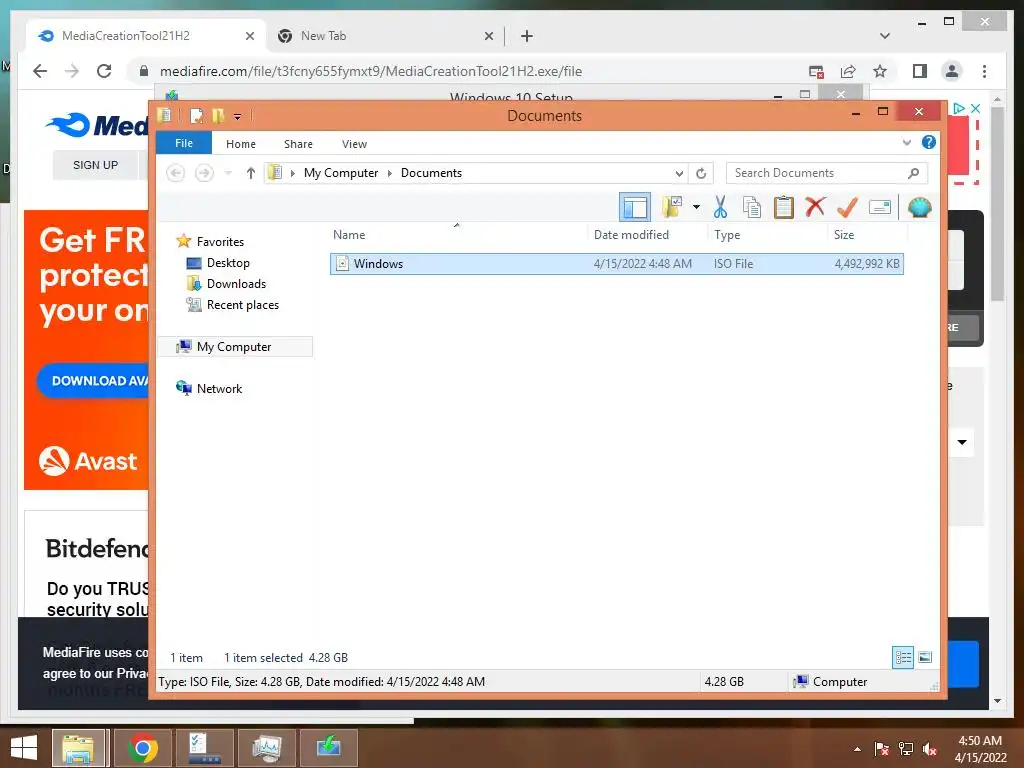Toggle the navigation pane toolbar button
The width and height of the screenshot is (1024, 768).
point(635,208)
